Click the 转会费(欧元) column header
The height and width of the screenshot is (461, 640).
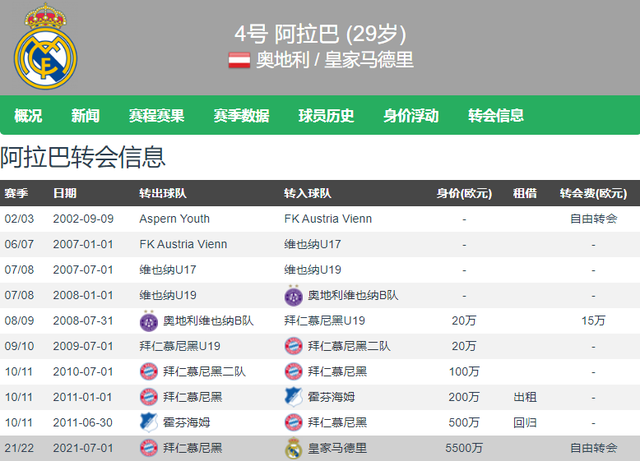pyautogui.click(x=593, y=193)
